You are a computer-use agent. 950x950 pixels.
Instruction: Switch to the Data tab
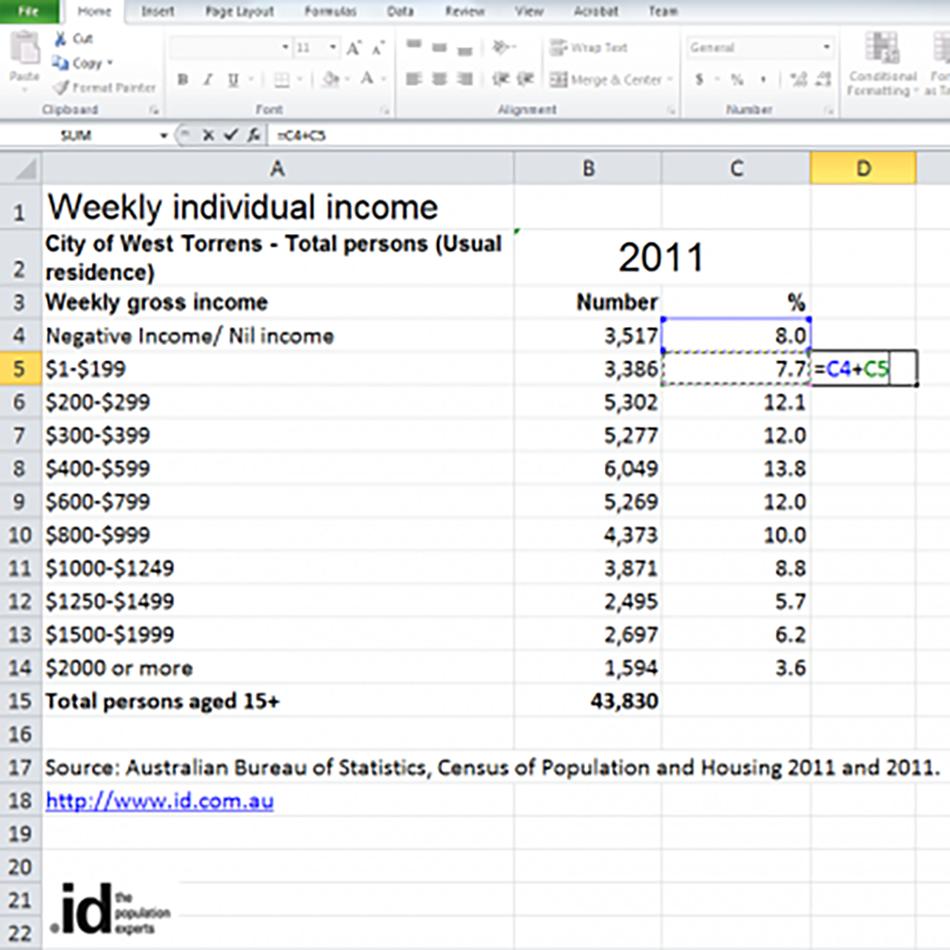pos(400,12)
